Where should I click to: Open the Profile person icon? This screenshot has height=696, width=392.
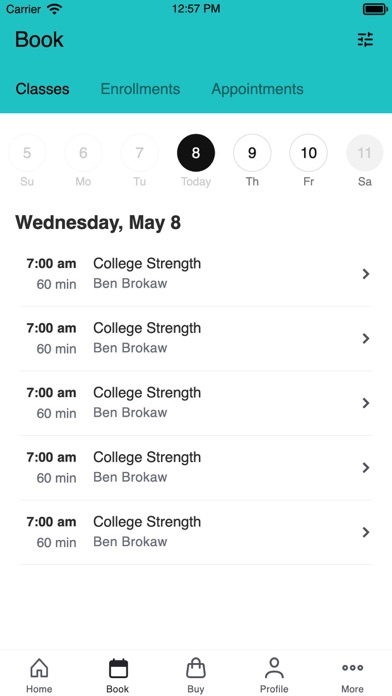point(274,668)
